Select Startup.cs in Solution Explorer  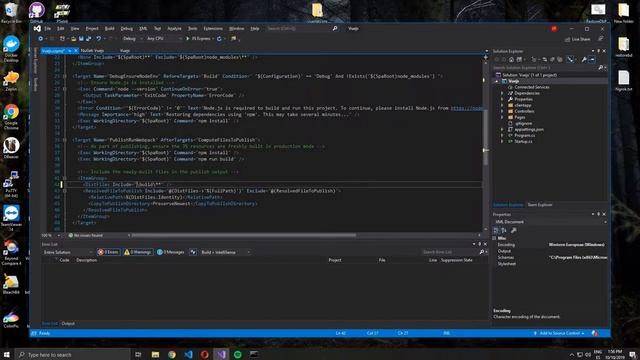pos(523,141)
